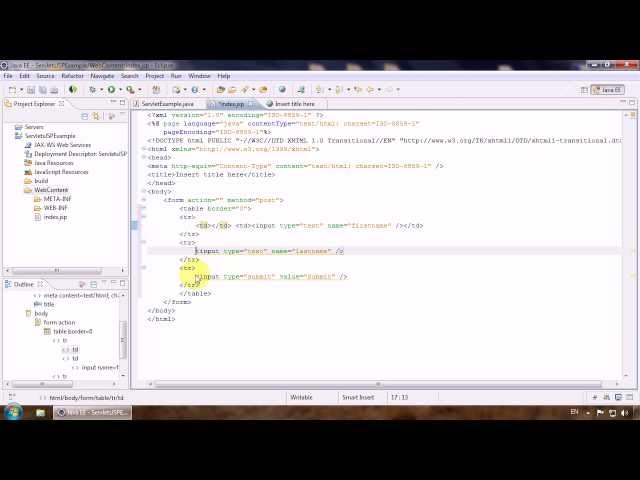Image resolution: width=640 pixels, height=480 pixels.
Task: Open the Window menu
Action: [x=199, y=76]
